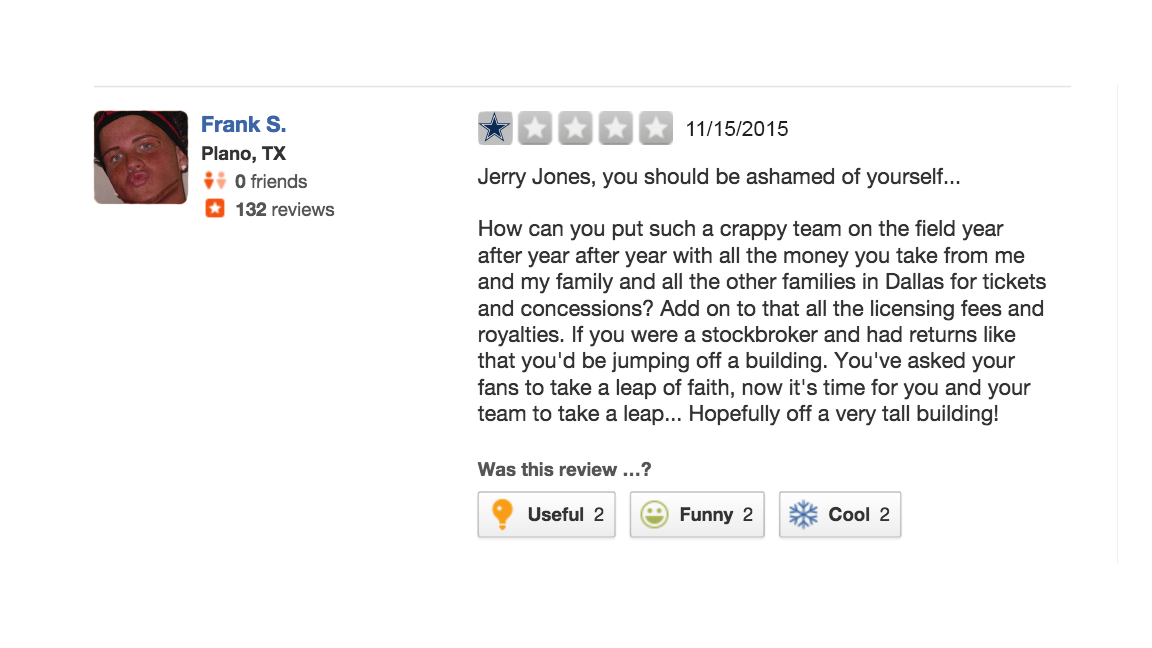Click the fifth gray rating star
This screenshot has height=648, width=1152.
point(655,128)
